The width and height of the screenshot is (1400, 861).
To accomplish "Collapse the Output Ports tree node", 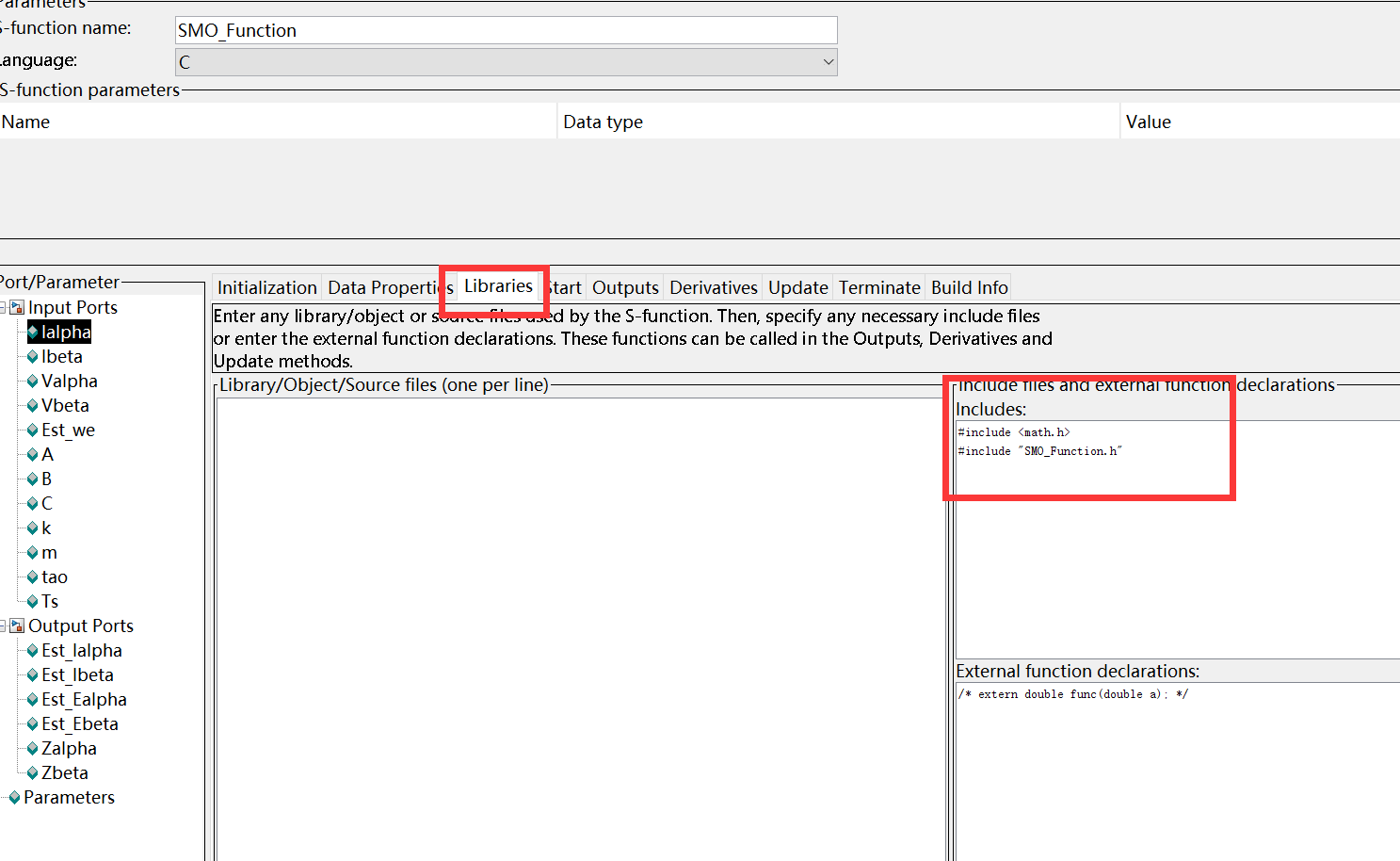I will tap(3, 626).
